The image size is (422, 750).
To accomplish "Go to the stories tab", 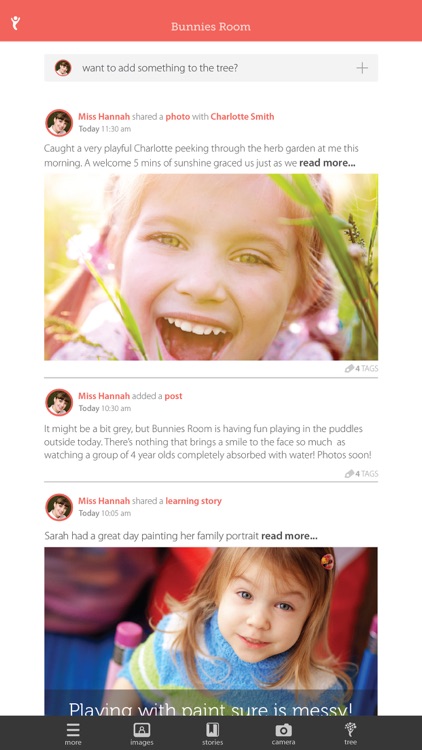I will pyautogui.click(x=212, y=733).
